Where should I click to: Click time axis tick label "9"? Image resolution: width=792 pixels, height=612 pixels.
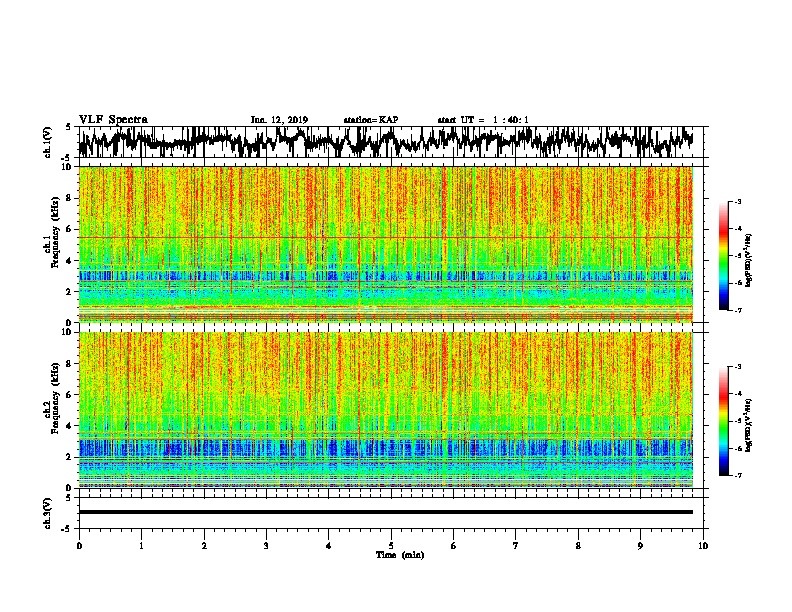click(x=640, y=545)
